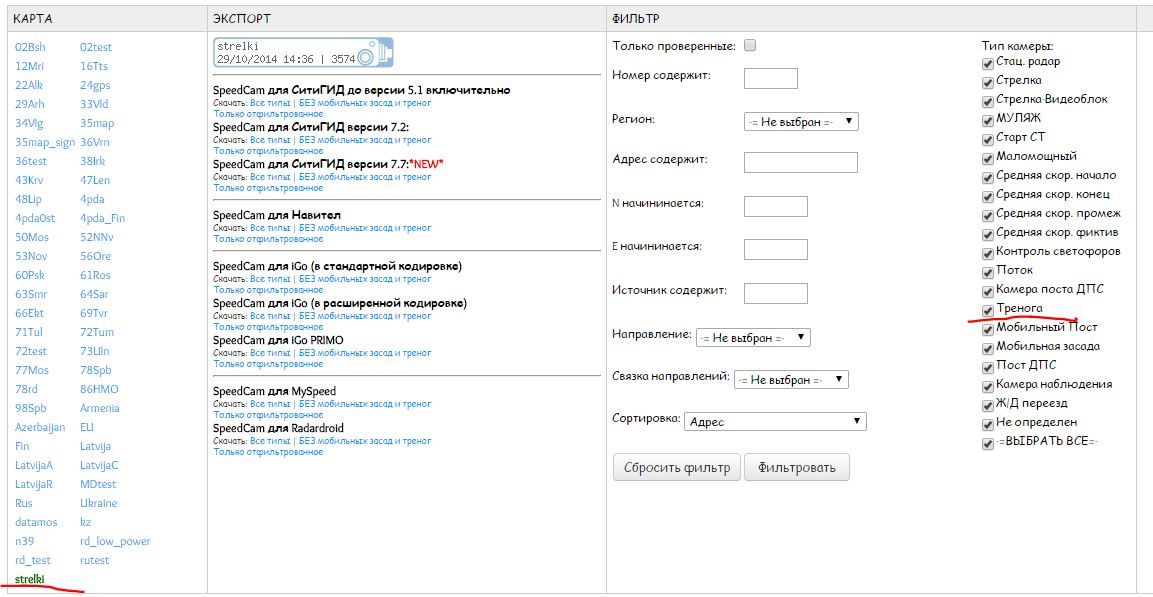
Task: Click the 'Сбросить фильтр' button
Action: point(677,467)
